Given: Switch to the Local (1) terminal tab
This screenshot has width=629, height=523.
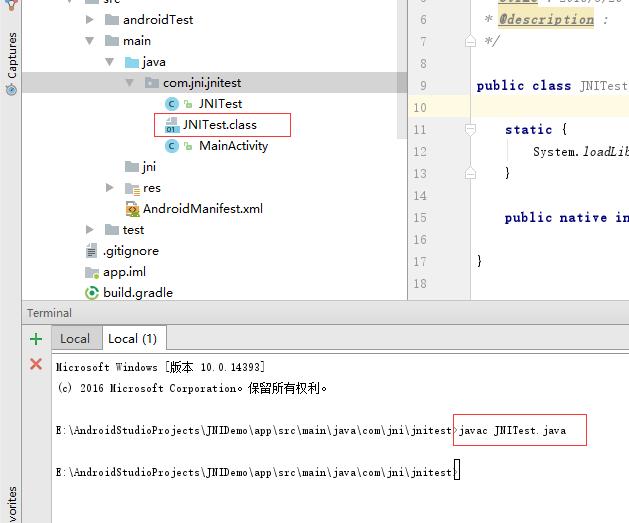Looking at the screenshot, I should click(x=133, y=339).
